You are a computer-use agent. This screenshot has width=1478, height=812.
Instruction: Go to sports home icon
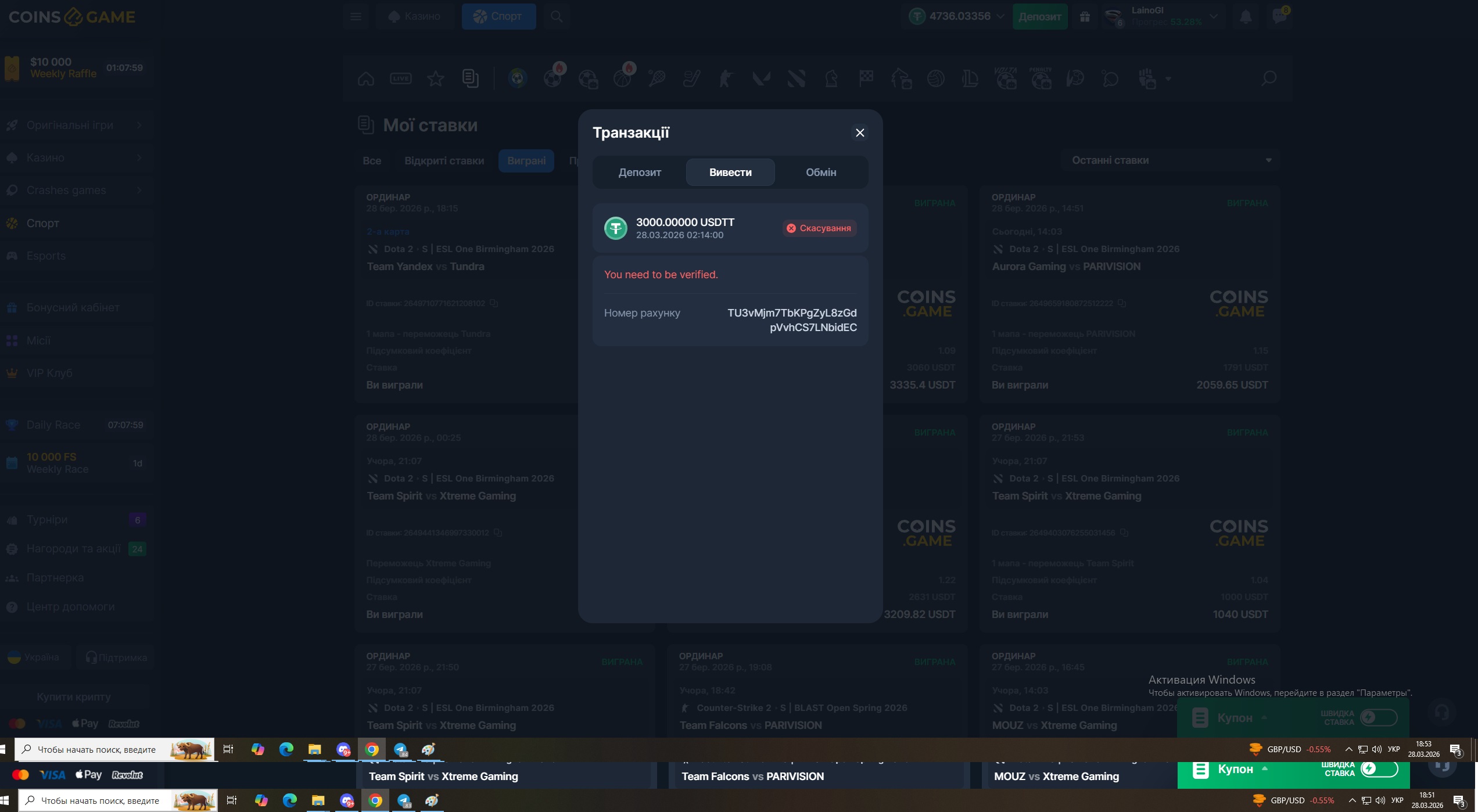[x=366, y=78]
